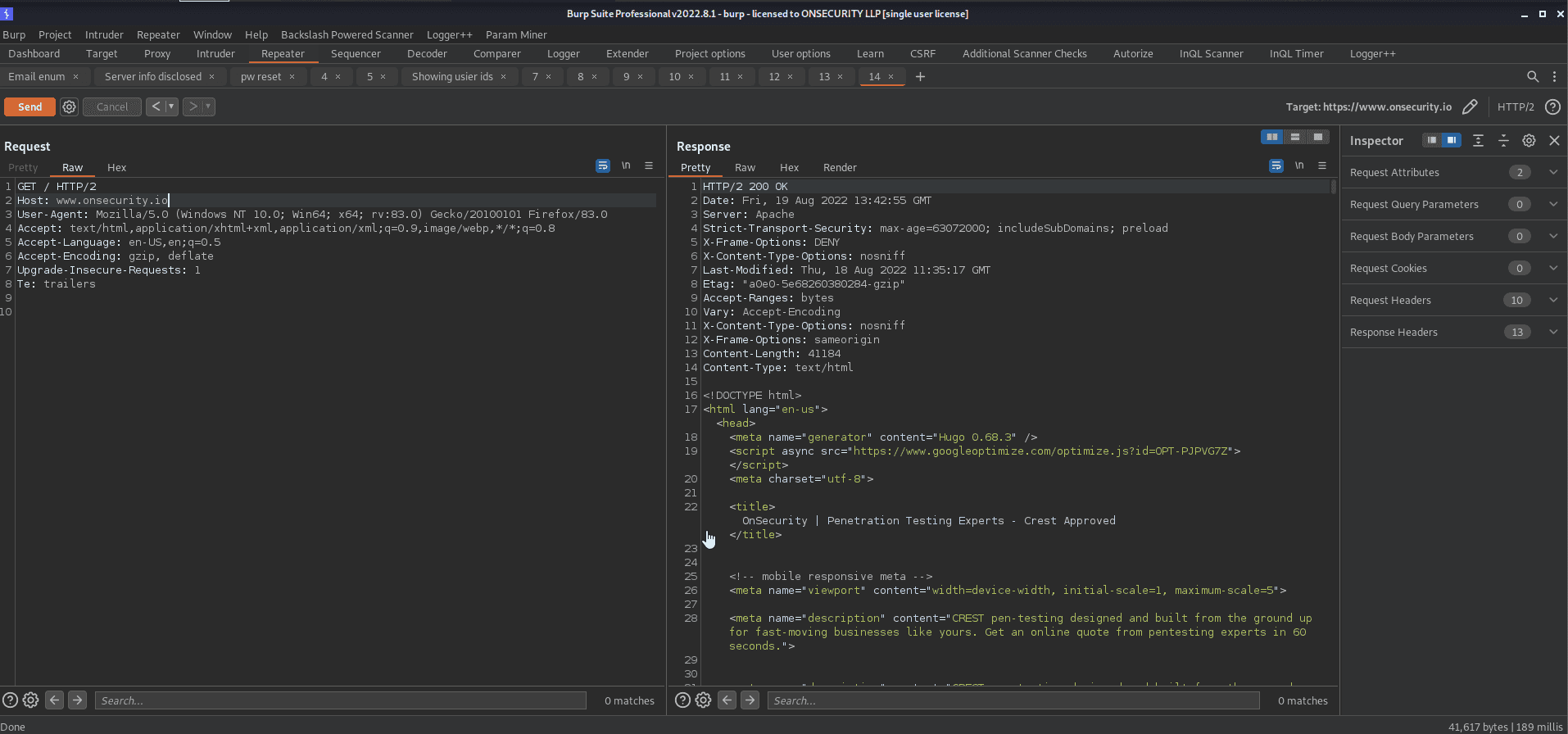Toggle response non-printable characters \n
The image size is (1568, 734).
click(1299, 165)
